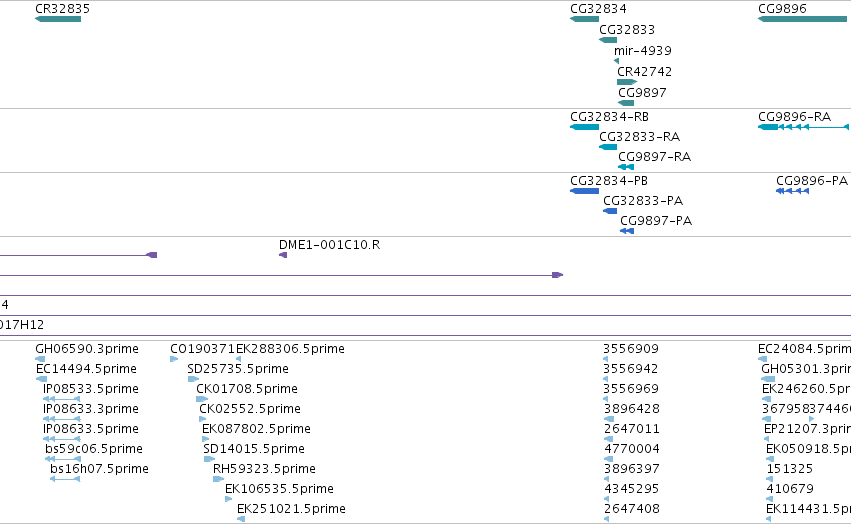Click the CR32835 gene label

click(x=62, y=9)
